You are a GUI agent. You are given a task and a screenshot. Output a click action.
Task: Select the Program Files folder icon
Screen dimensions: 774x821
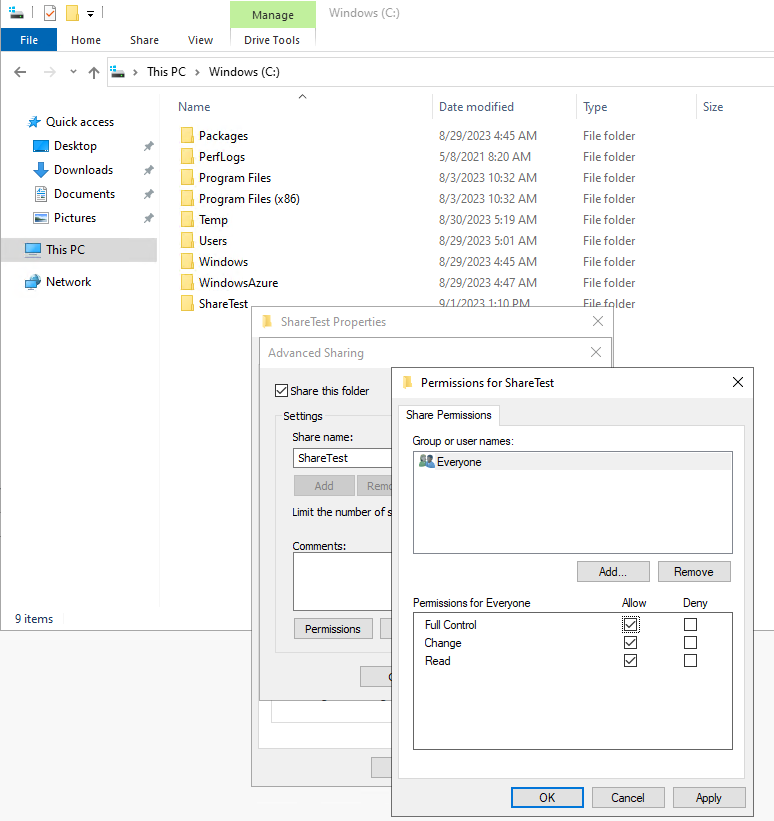(187, 177)
